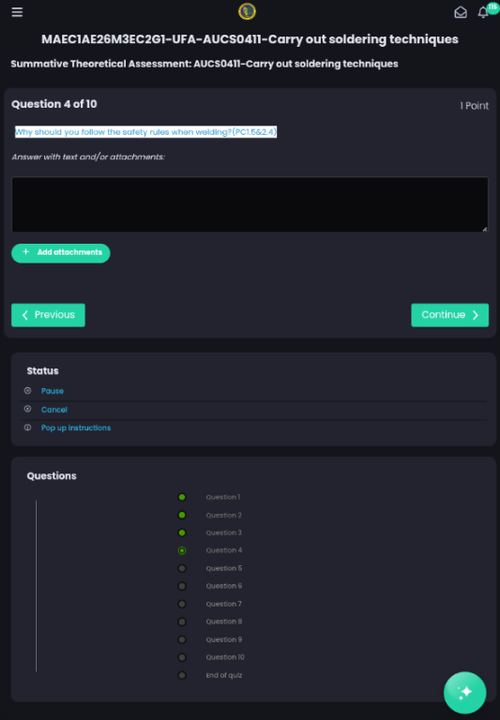This screenshot has width=500, height=720.
Task: Click the Pause status icon
Action: [28, 391]
